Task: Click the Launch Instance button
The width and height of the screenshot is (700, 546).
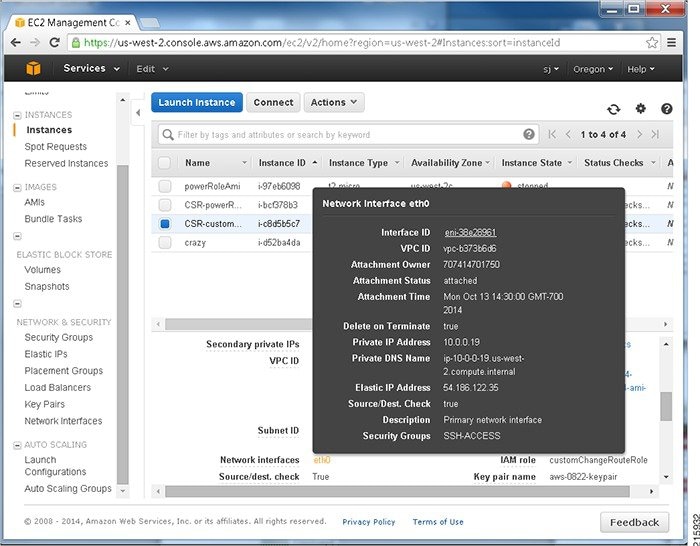Action: point(197,102)
